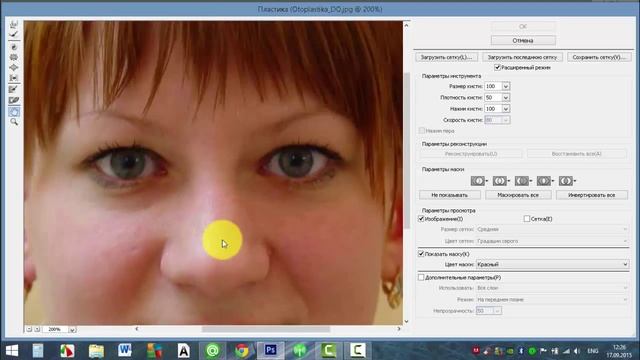Click the Маскировать все button
The width and height of the screenshot is (640, 360).
(x=518, y=195)
